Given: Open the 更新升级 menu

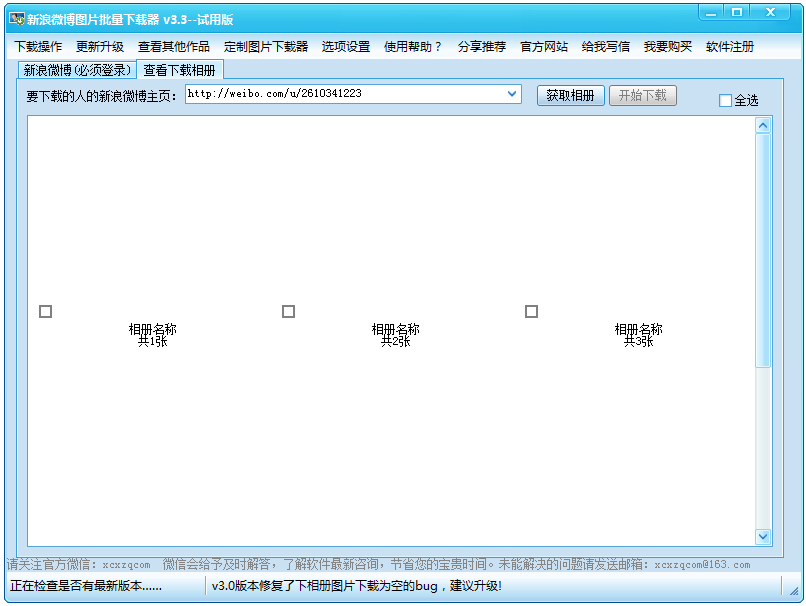Looking at the screenshot, I should 100,47.
